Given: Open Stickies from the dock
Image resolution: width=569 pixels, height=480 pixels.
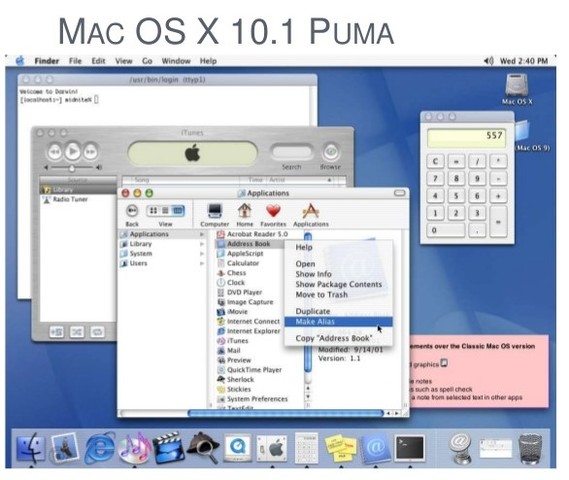Looking at the screenshot, I should (x=341, y=448).
